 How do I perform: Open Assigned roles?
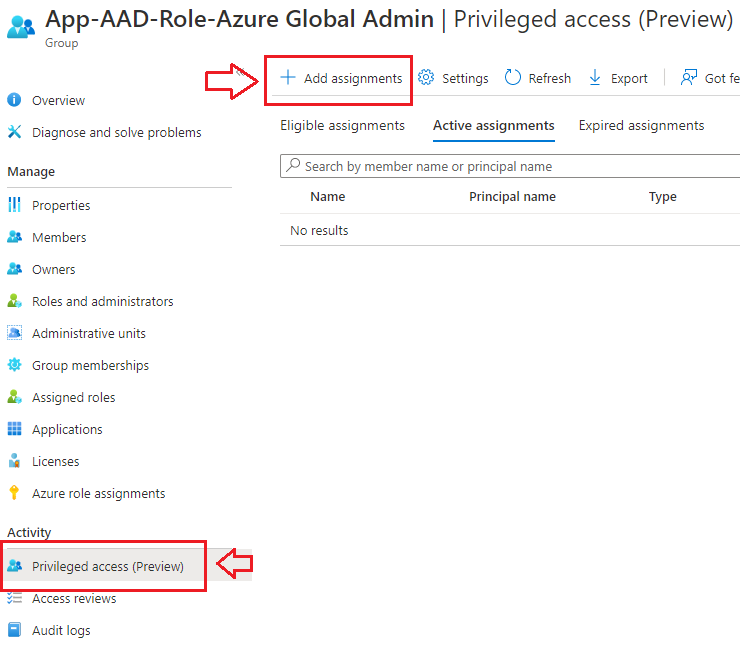74,397
